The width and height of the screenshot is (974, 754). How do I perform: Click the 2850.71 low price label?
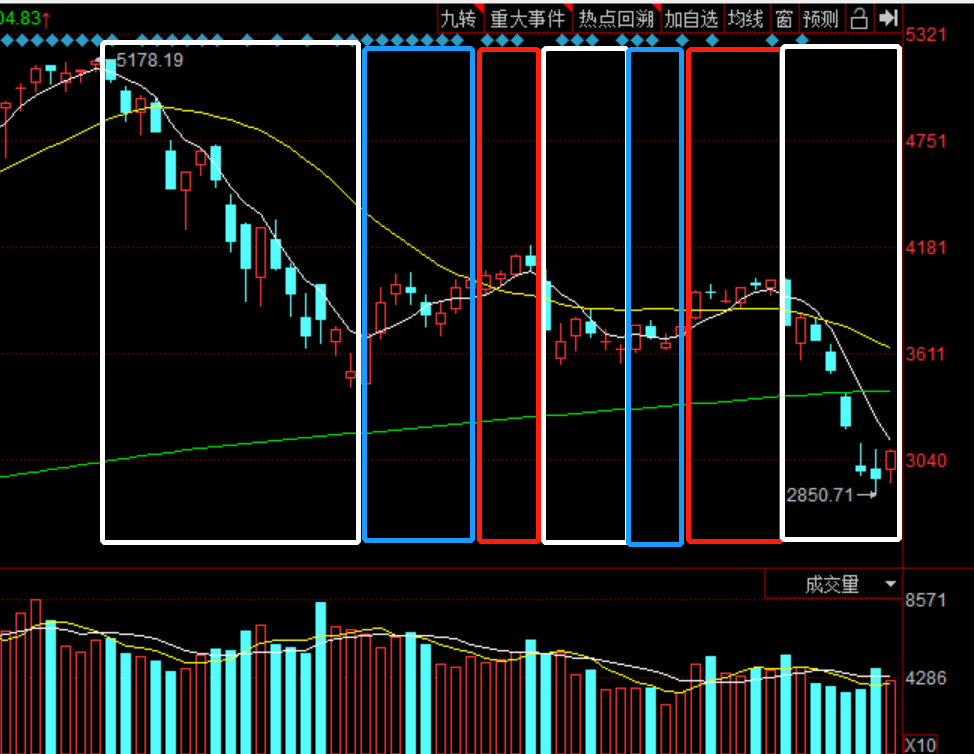[820, 495]
